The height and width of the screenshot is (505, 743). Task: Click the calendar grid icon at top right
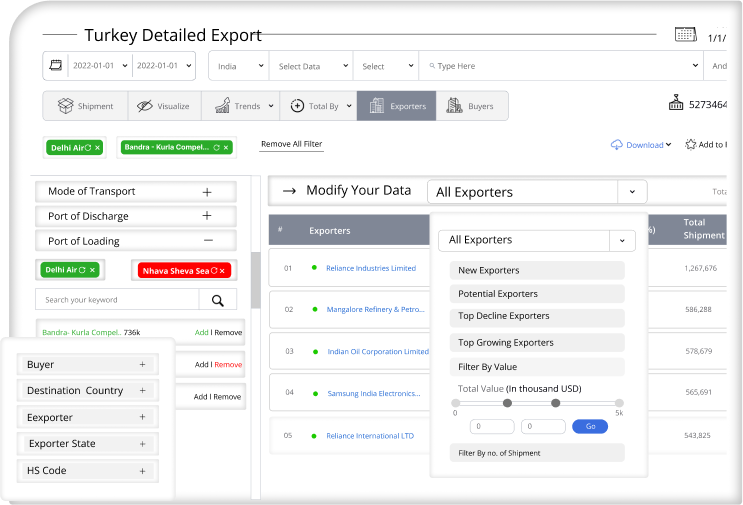685,35
